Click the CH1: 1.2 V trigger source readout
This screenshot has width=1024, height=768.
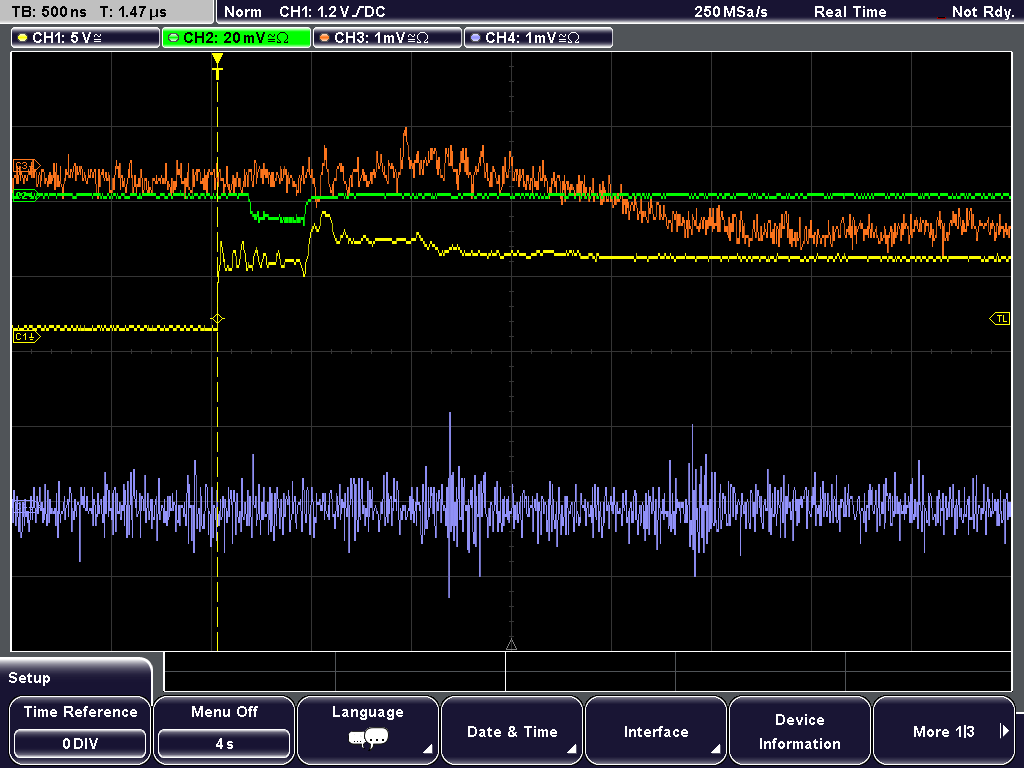click(332, 12)
